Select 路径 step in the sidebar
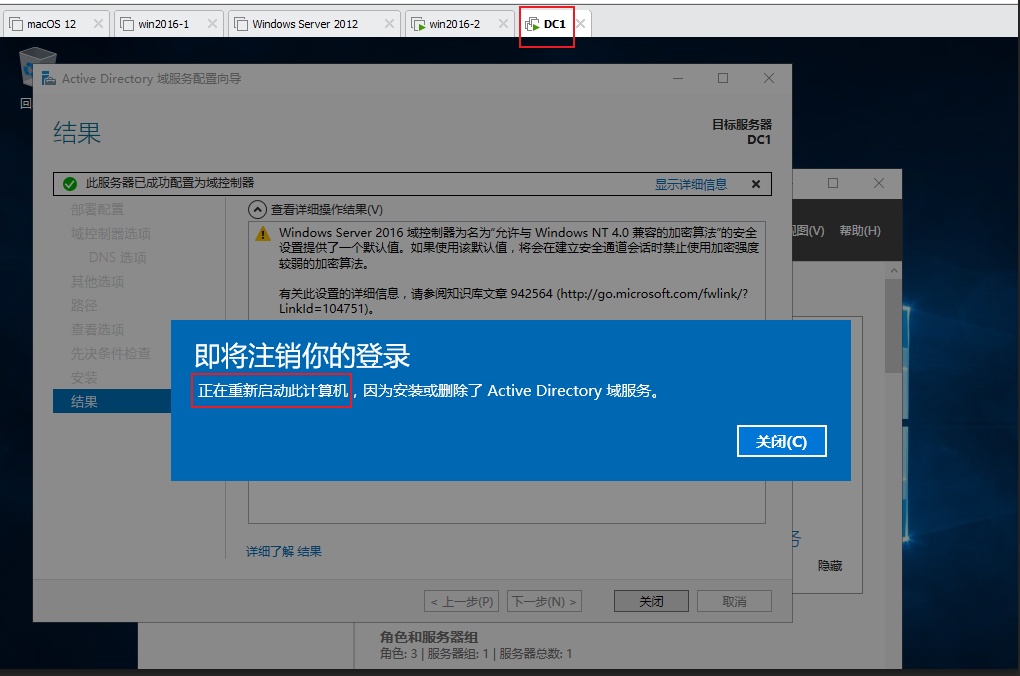The image size is (1020, 676). point(84,306)
